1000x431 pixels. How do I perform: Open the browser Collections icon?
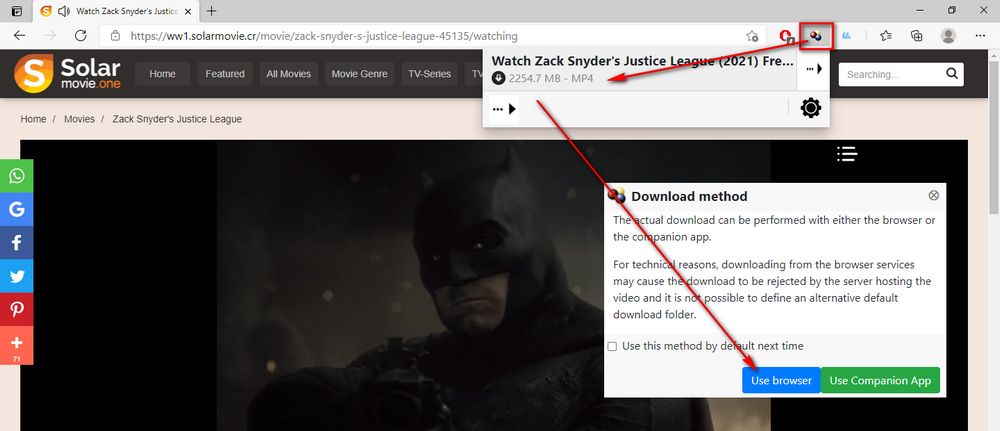916,36
